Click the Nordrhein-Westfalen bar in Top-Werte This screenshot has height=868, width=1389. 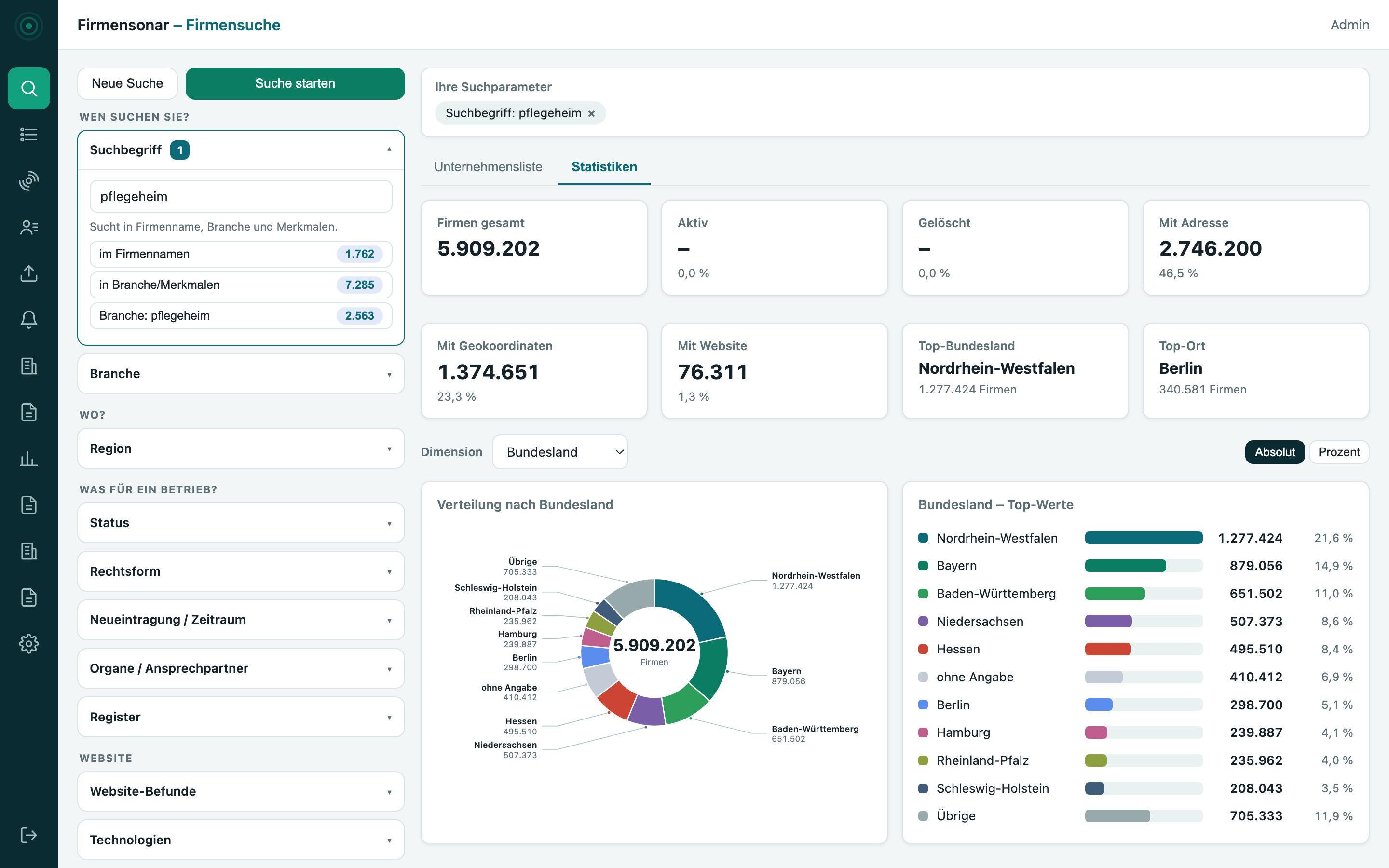click(x=1144, y=538)
